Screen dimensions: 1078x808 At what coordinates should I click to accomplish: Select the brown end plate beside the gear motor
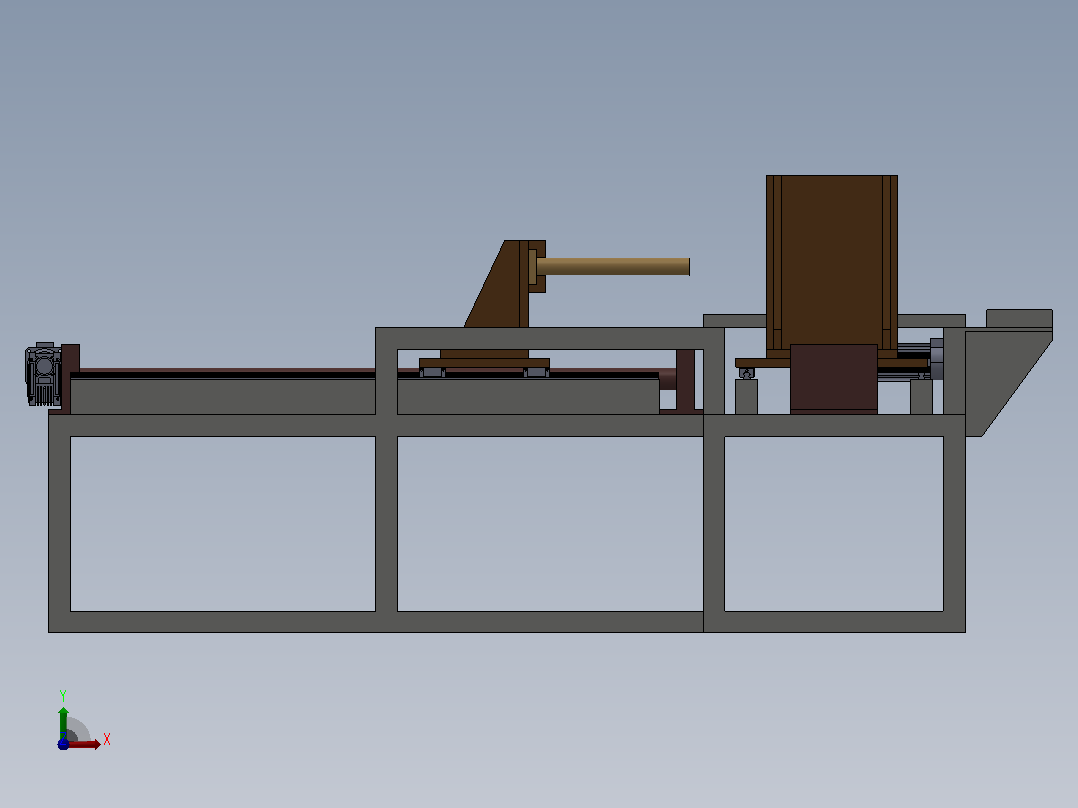pos(70,377)
